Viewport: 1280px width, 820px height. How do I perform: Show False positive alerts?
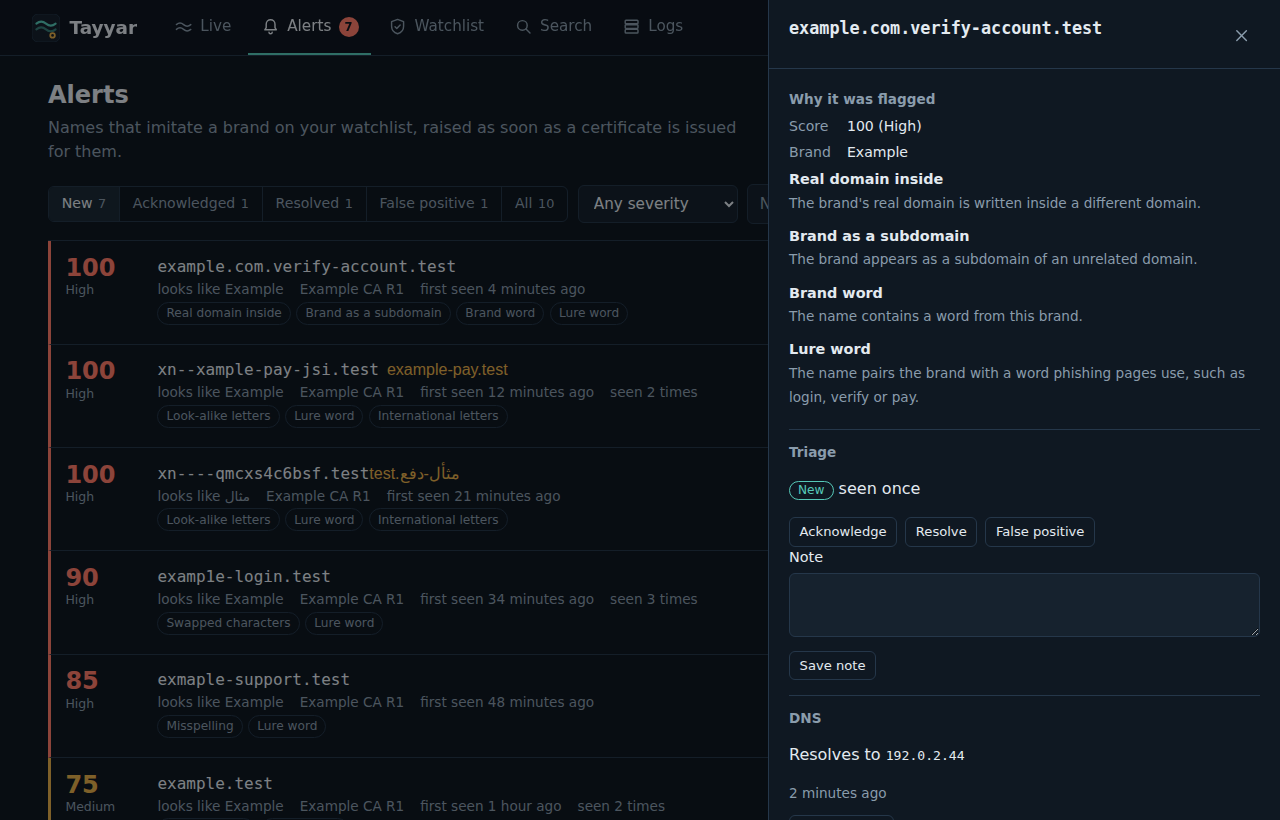(434, 203)
